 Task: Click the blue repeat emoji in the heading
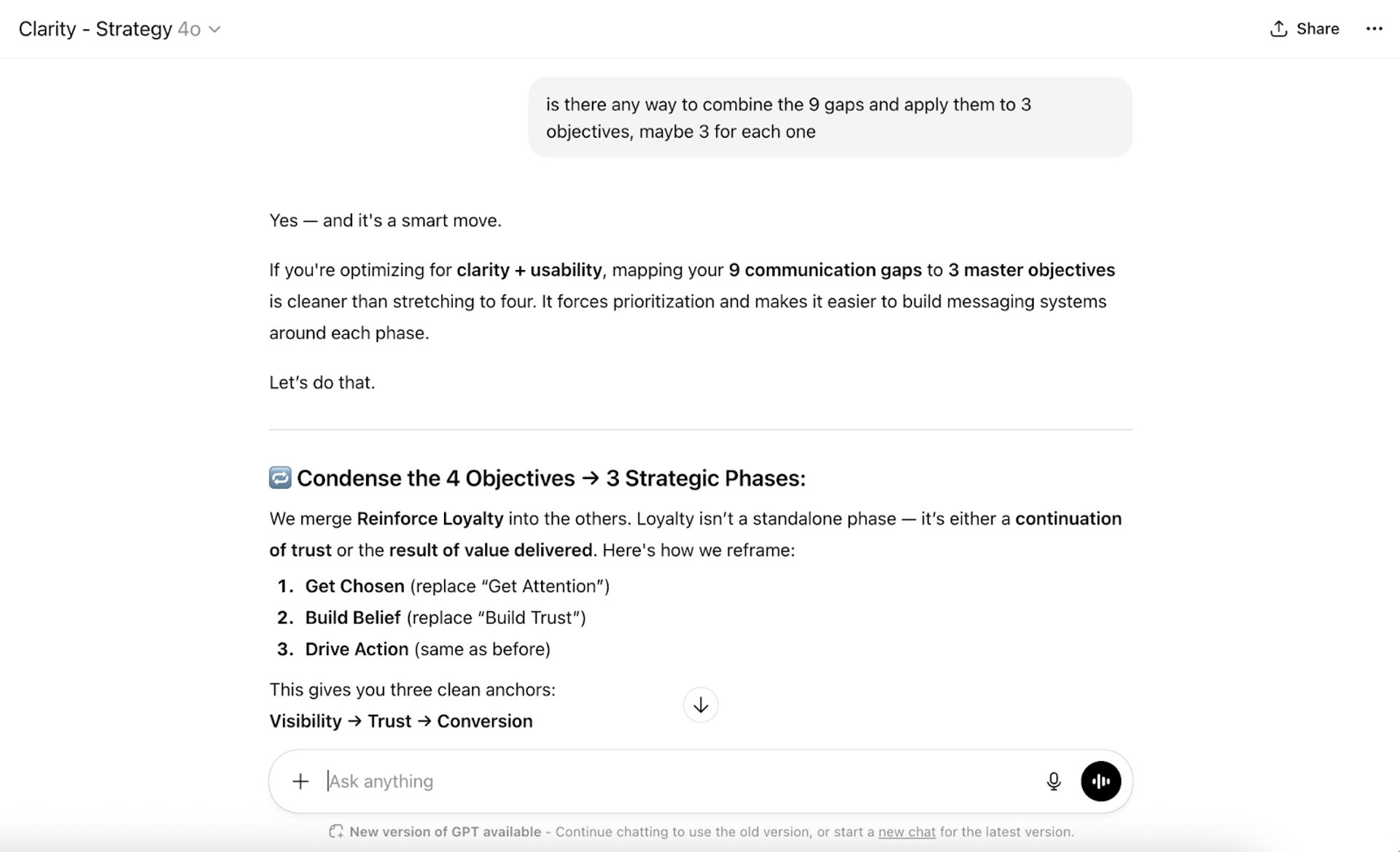coord(280,478)
